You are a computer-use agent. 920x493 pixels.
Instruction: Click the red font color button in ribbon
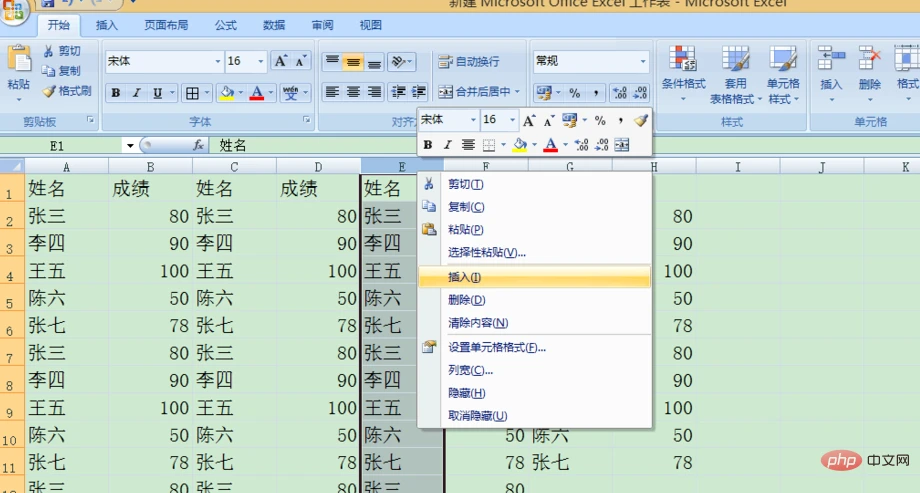pos(257,93)
